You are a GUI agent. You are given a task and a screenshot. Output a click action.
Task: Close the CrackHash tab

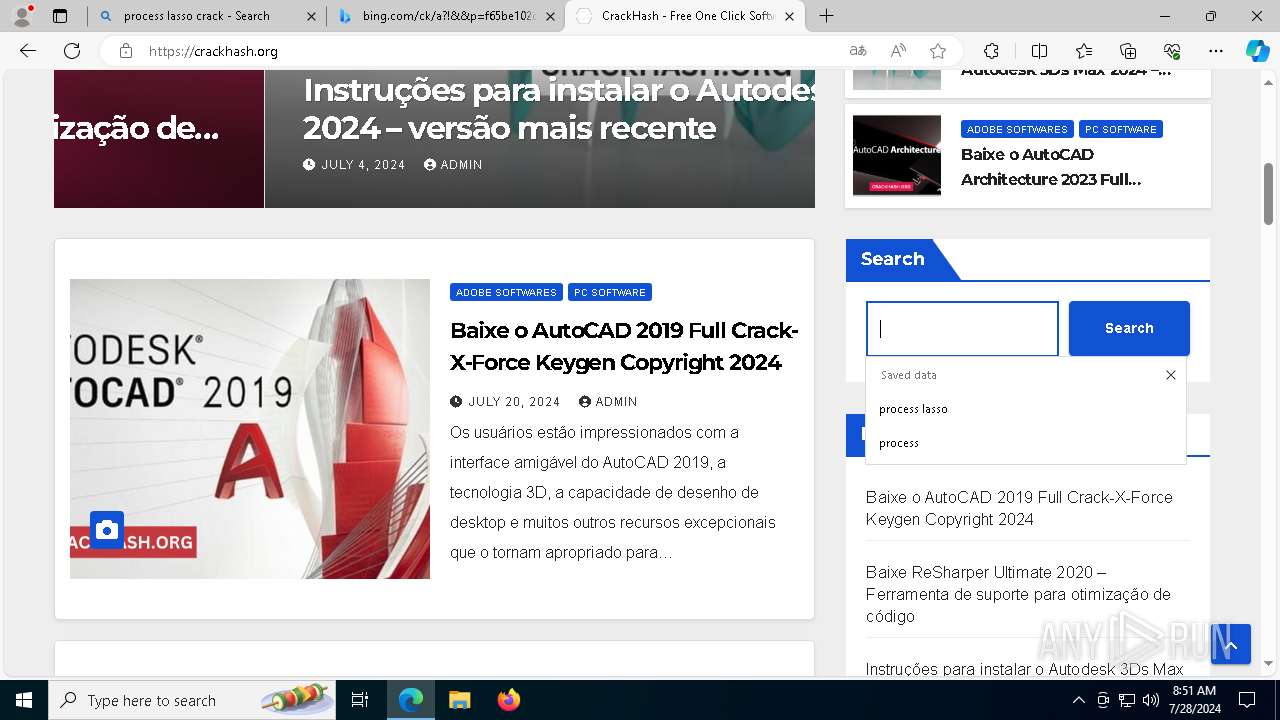790,16
